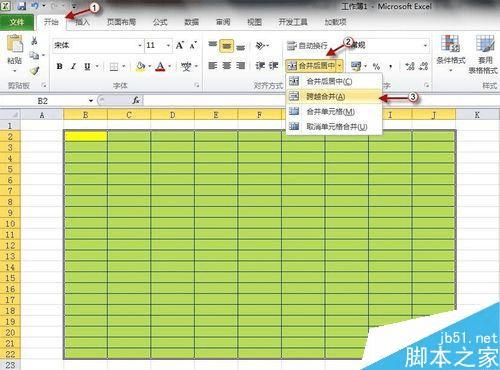Choose 取消单元格合并(U) from the merge menu
Image resolution: width=500 pixels, height=370 pixels.
click(x=334, y=127)
